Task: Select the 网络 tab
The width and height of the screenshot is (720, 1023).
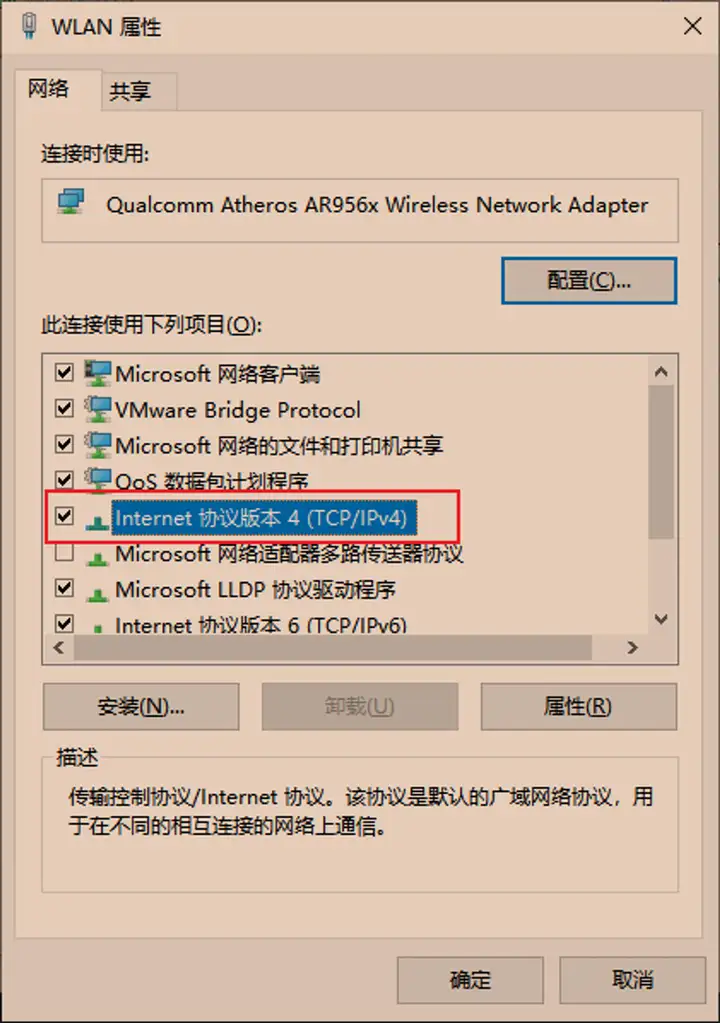Action: 49,88
